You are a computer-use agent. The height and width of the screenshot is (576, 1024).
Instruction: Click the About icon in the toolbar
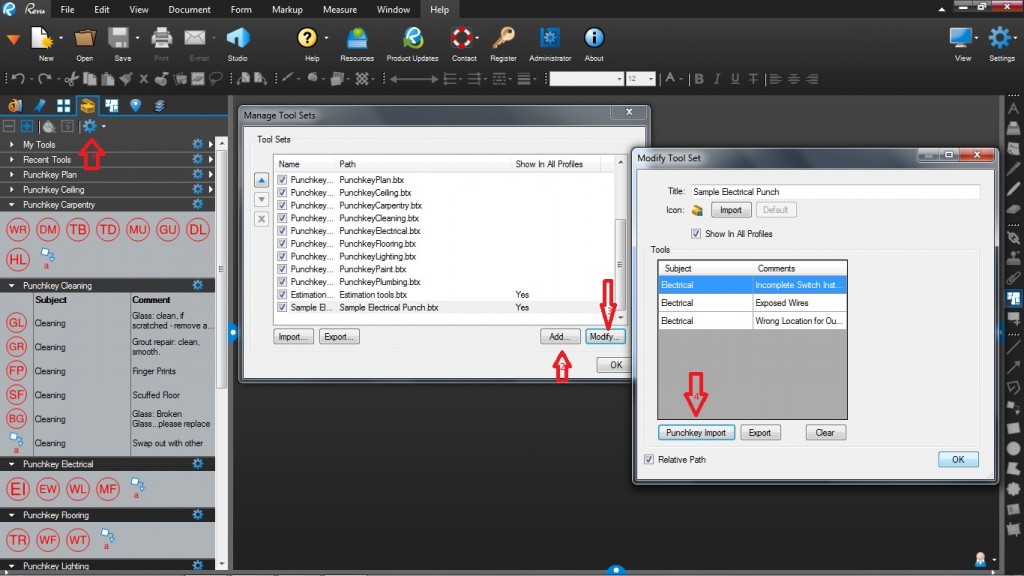[x=594, y=40]
